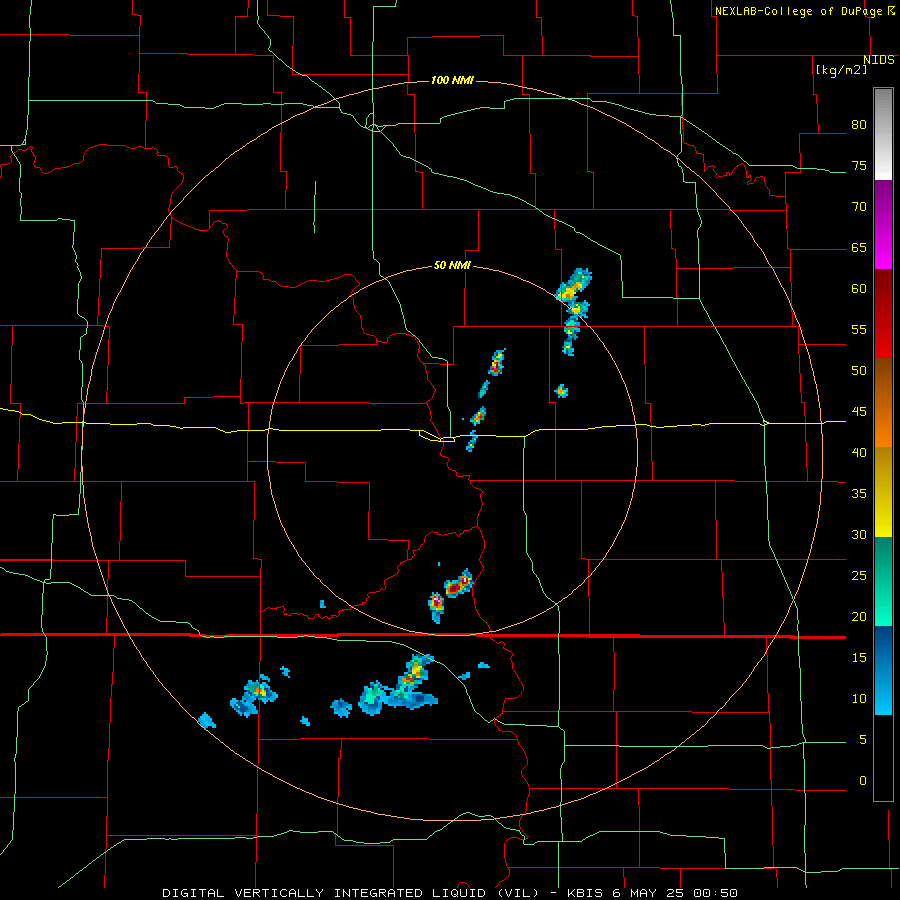
Task: Click the 65 value on the VIL scale
Action: (859, 247)
